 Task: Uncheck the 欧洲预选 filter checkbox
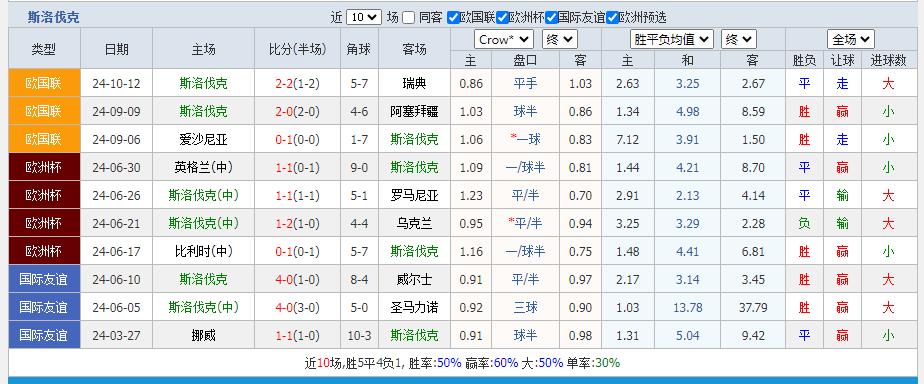(612, 18)
